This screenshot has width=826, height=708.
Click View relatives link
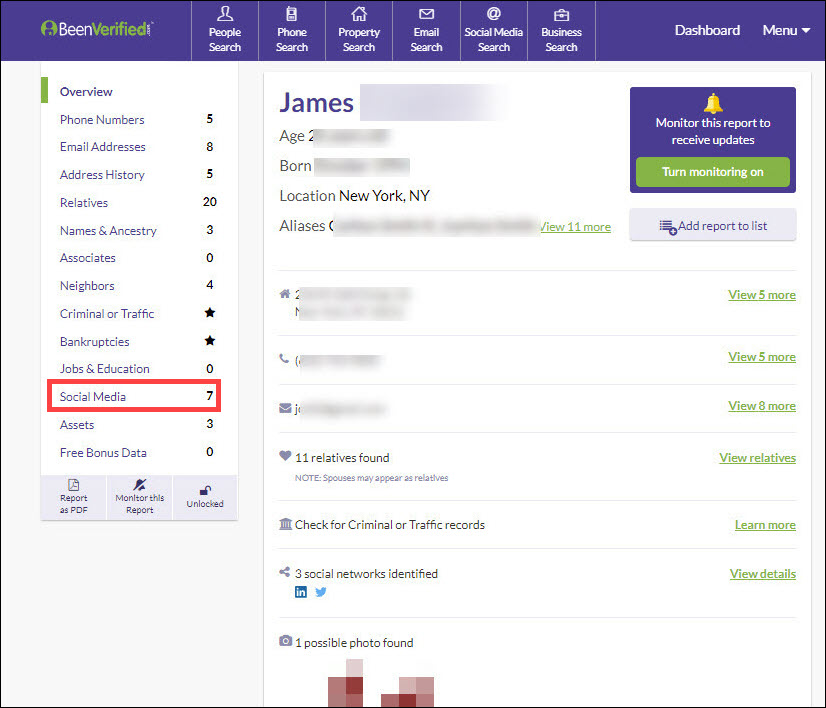[758, 458]
